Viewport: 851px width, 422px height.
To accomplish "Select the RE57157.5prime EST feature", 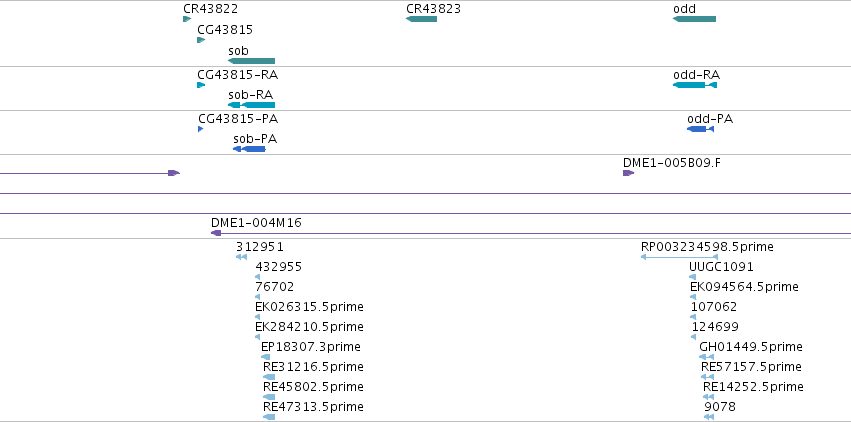I will 707,377.
